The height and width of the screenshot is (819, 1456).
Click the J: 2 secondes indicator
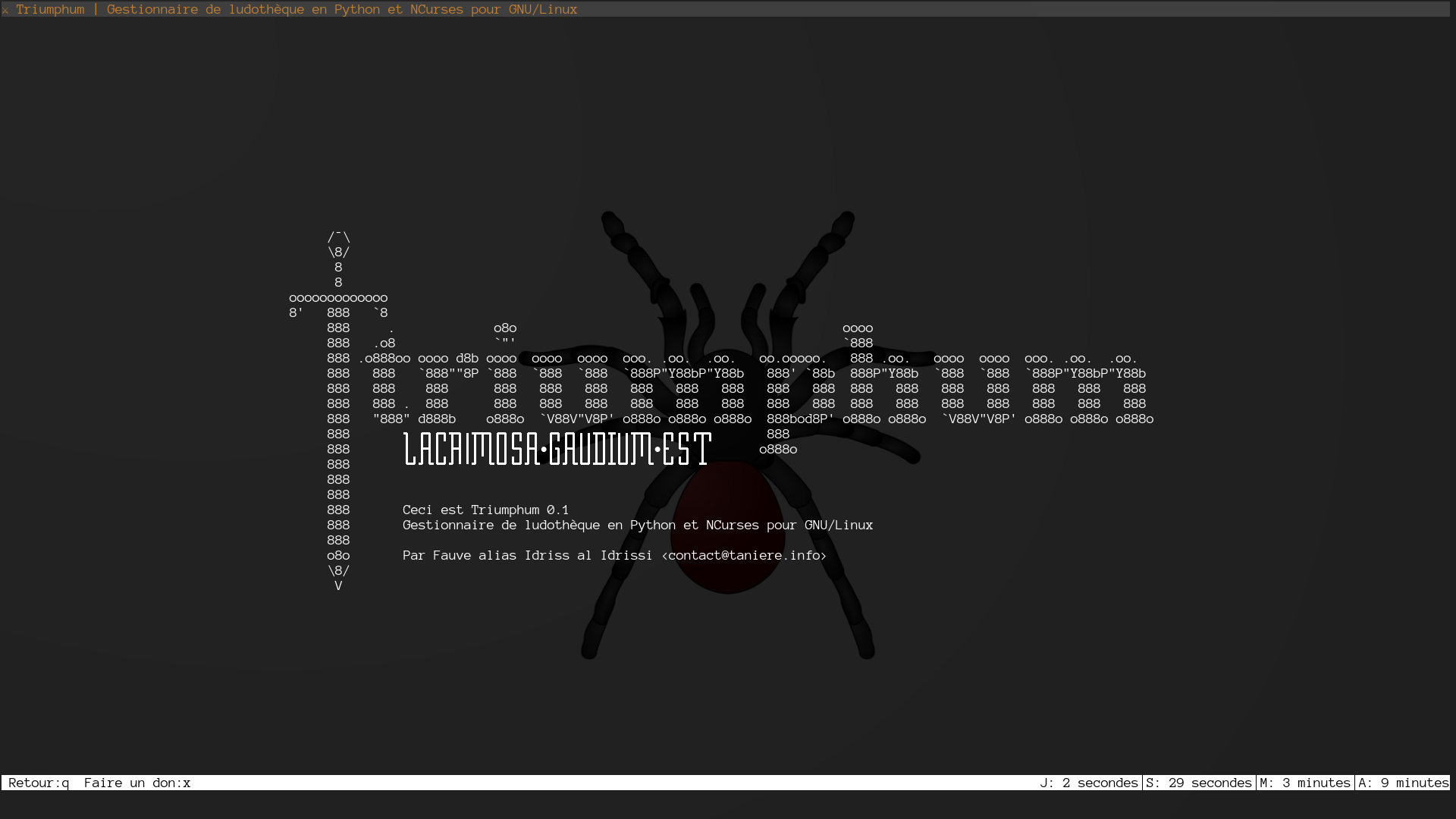click(1088, 783)
